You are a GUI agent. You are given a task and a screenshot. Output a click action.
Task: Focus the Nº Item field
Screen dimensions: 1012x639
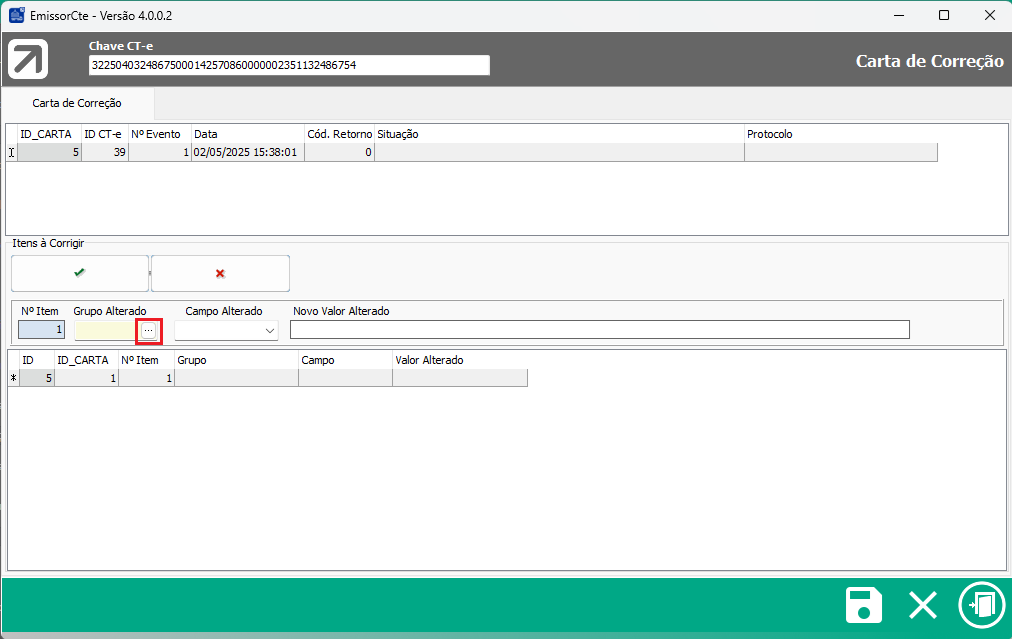click(x=41, y=330)
